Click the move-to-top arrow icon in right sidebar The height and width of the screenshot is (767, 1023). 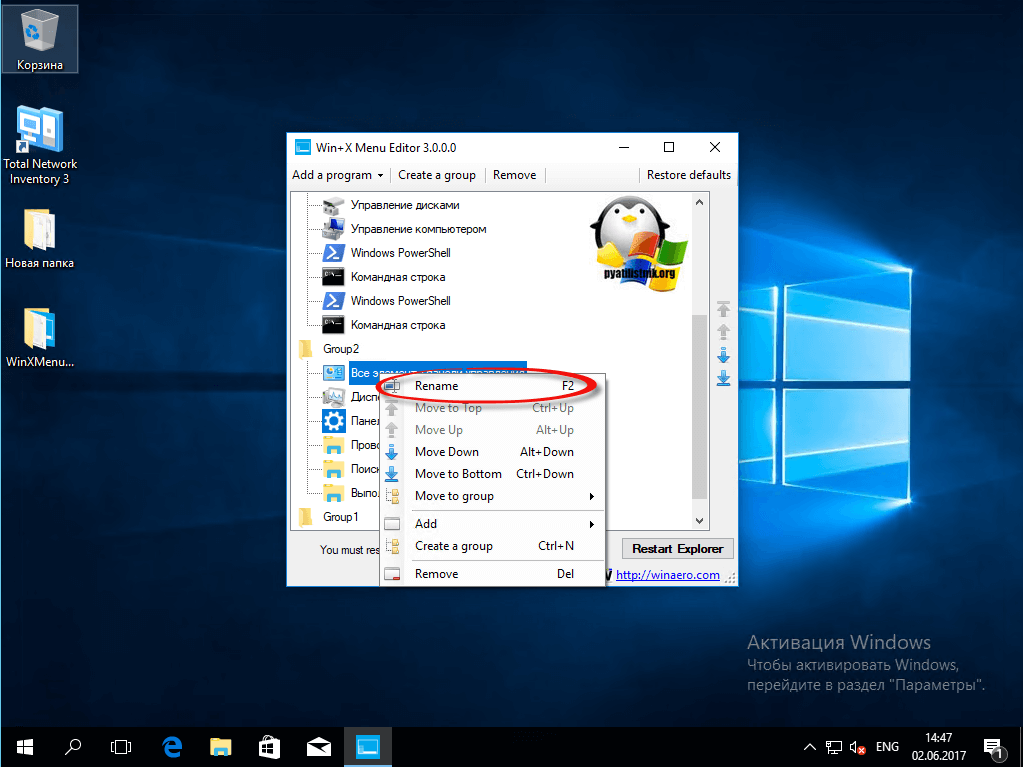point(723,309)
